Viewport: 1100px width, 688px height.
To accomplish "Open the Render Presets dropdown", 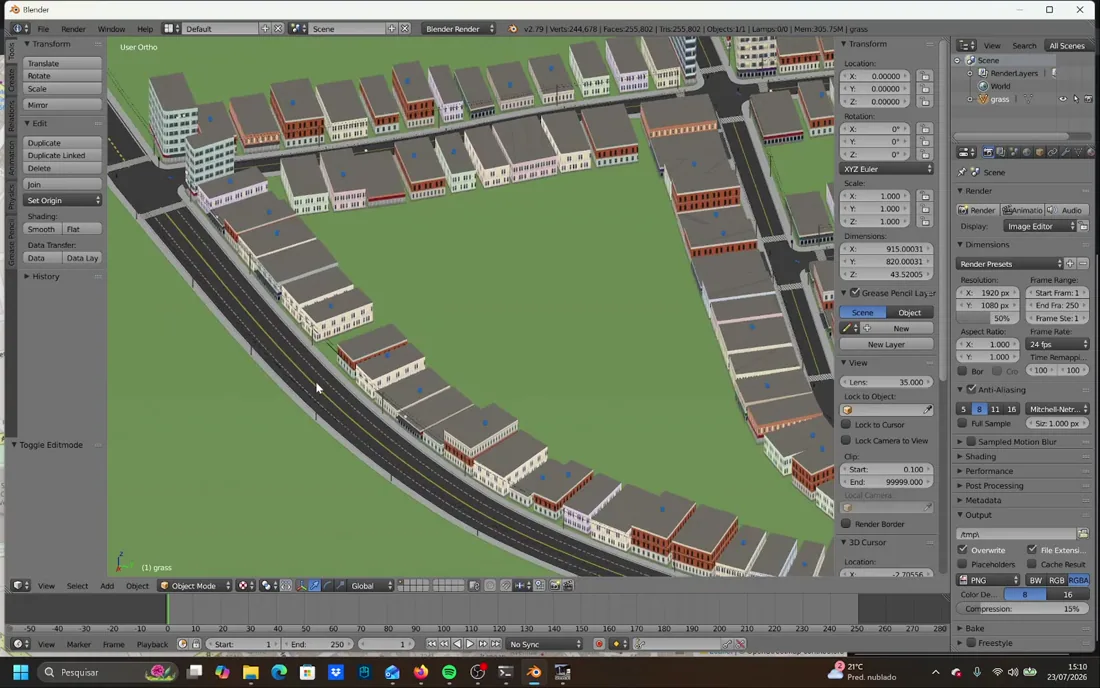I will (x=1009, y=264).
